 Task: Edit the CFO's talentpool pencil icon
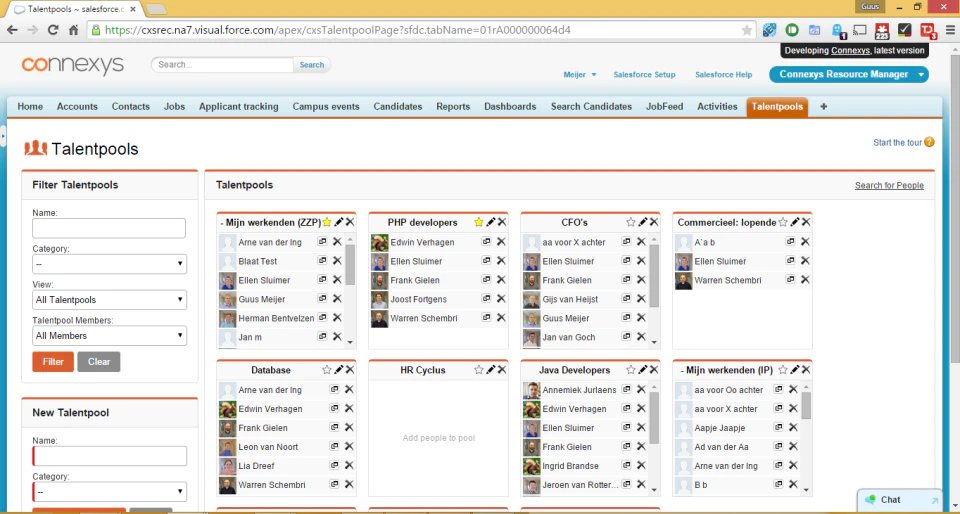[x=642, y=222]
